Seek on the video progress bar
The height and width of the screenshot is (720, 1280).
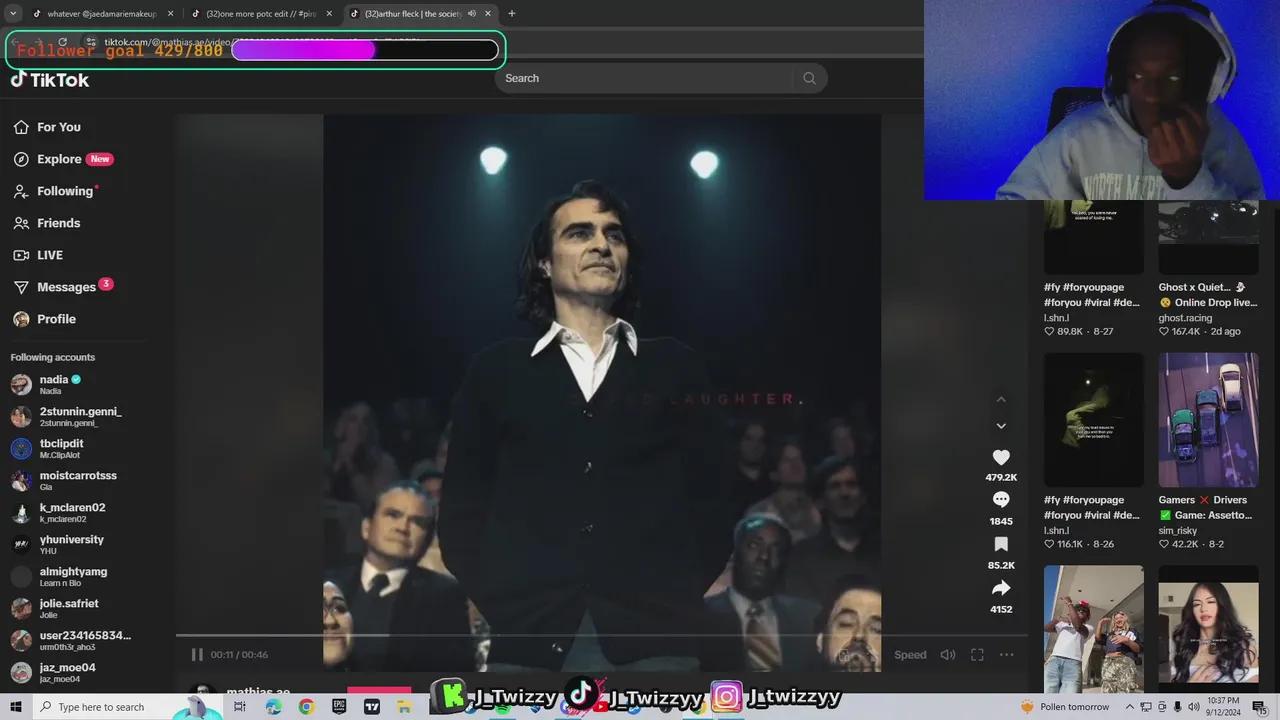click(x=601, y=635)
